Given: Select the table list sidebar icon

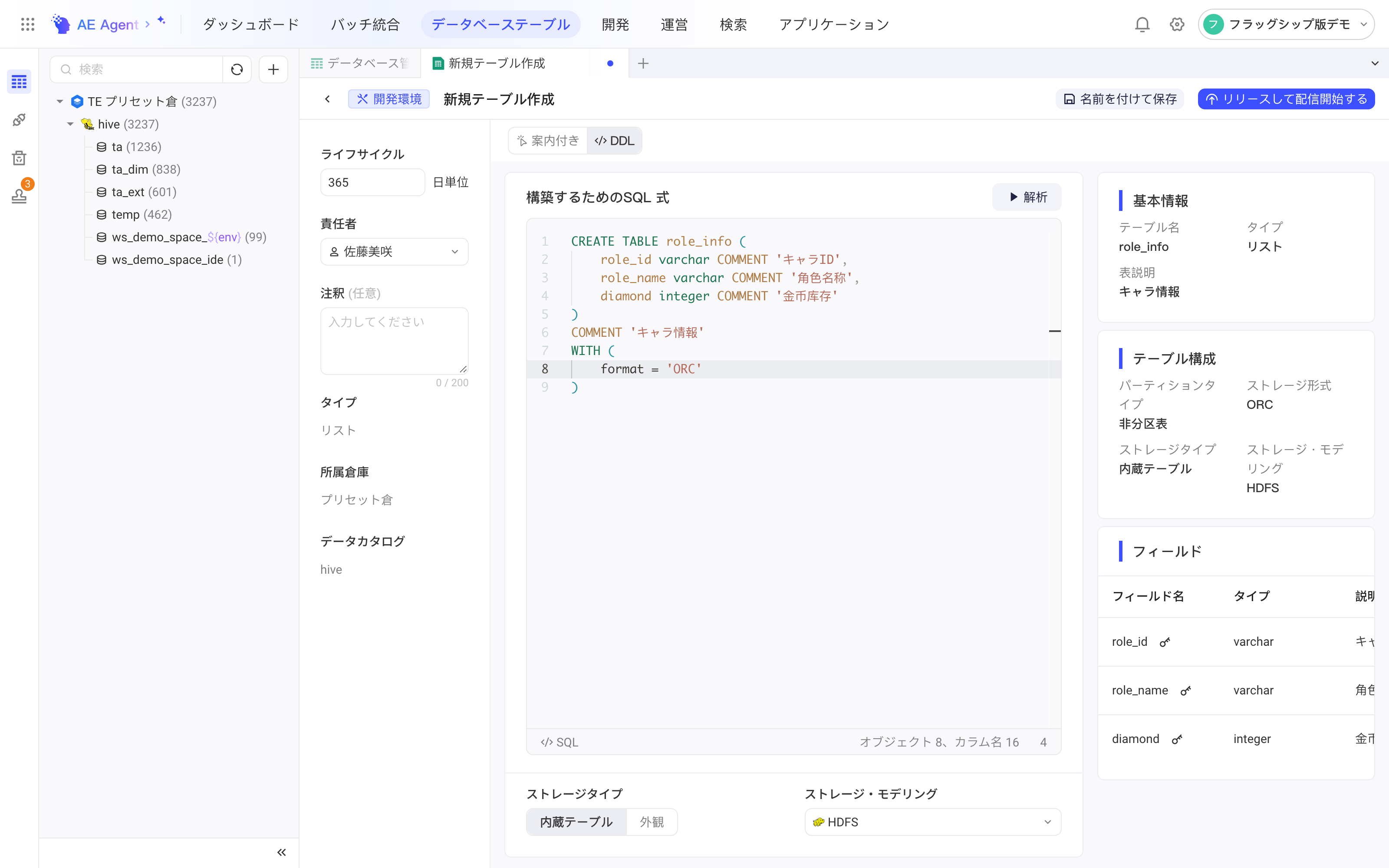Looking at the screenshot, I should coord(19,82).
